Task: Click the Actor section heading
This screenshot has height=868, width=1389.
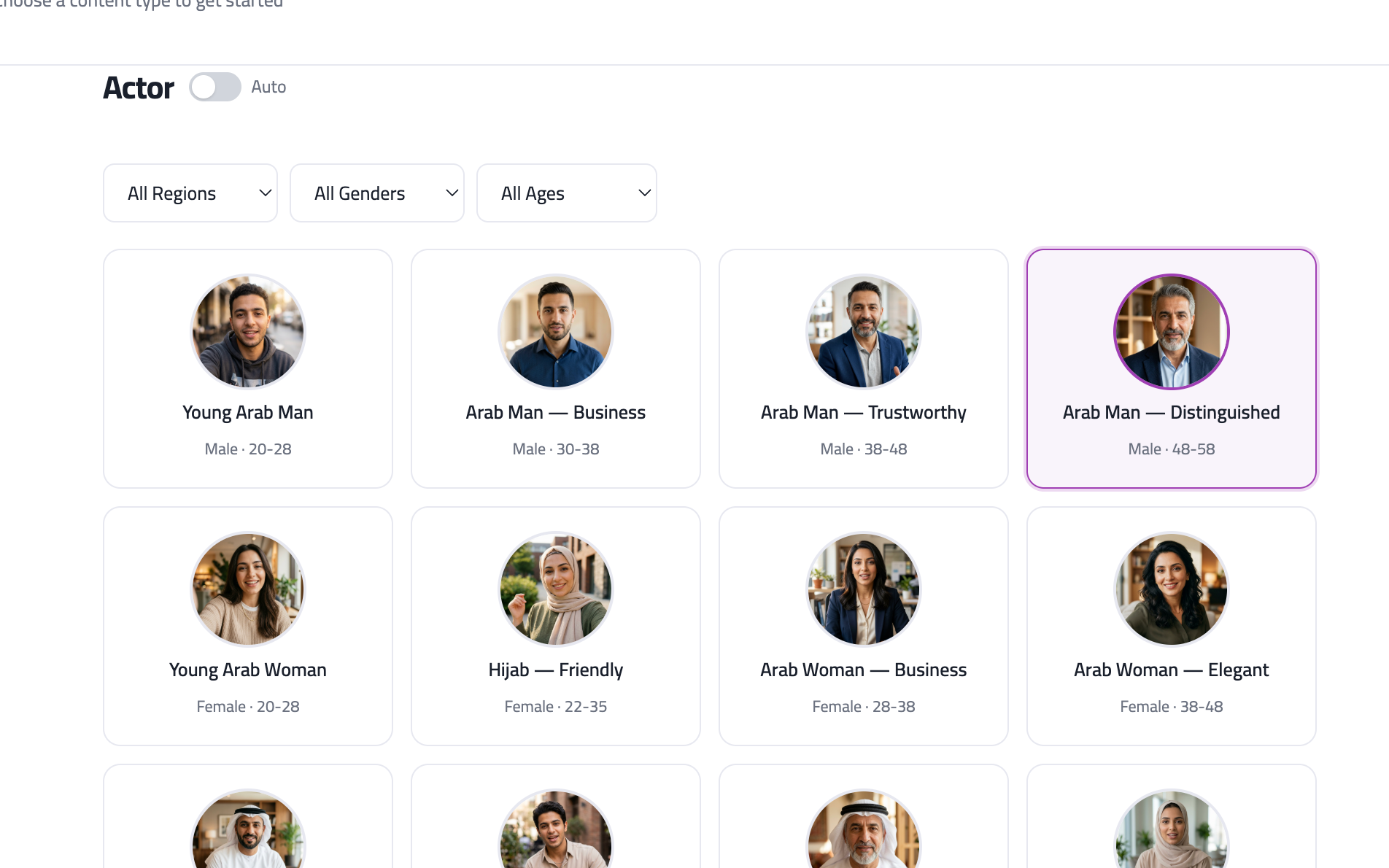Action: click(138, 87)
